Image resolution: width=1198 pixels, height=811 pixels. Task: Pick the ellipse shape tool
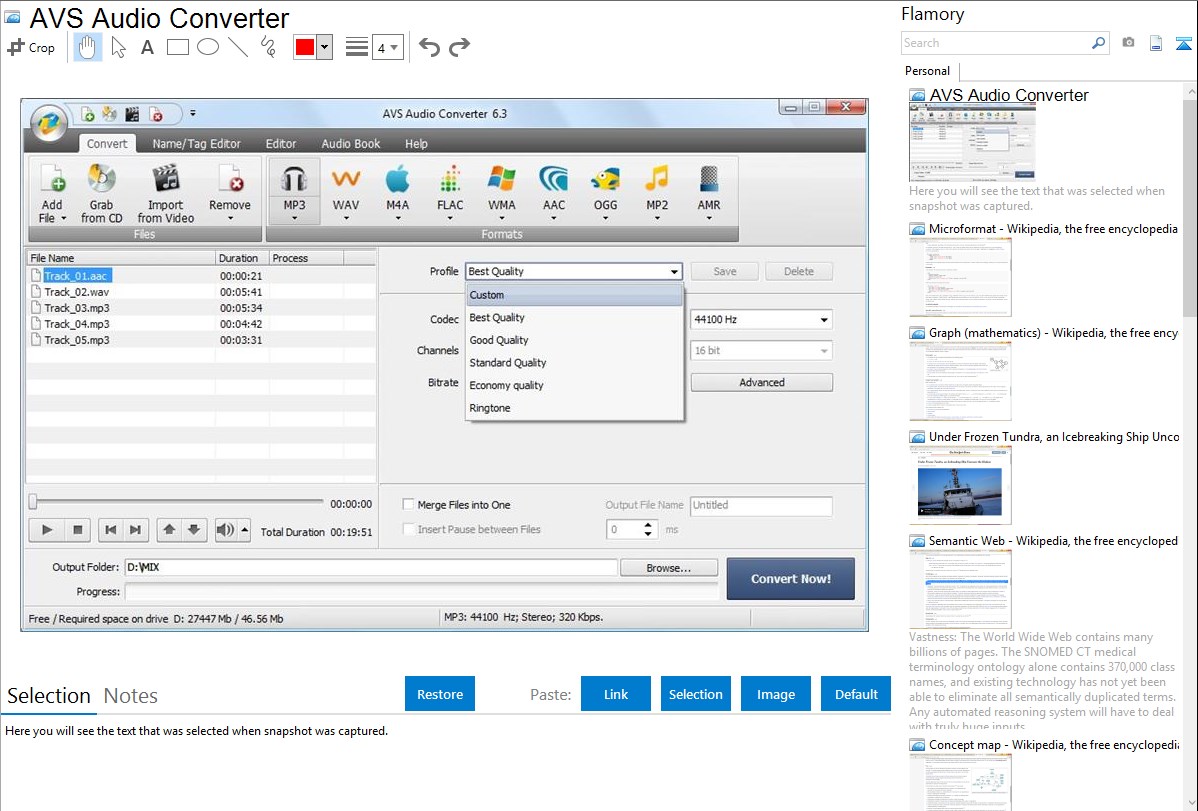pos(208,47)
